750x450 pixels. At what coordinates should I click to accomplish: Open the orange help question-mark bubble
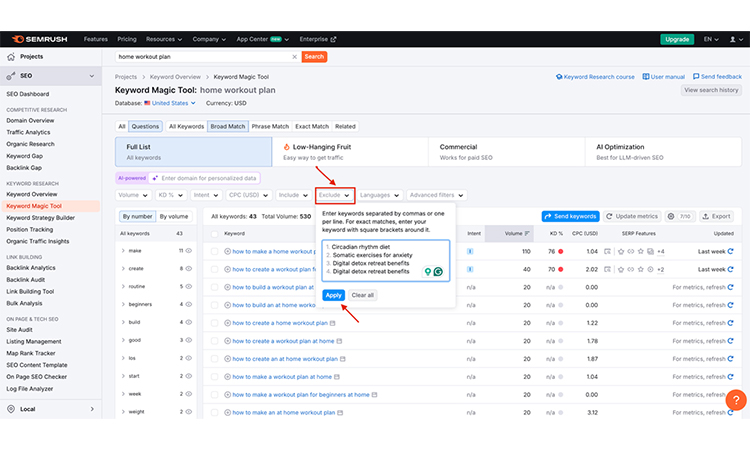pyautogui.click(x=736, y=400)
